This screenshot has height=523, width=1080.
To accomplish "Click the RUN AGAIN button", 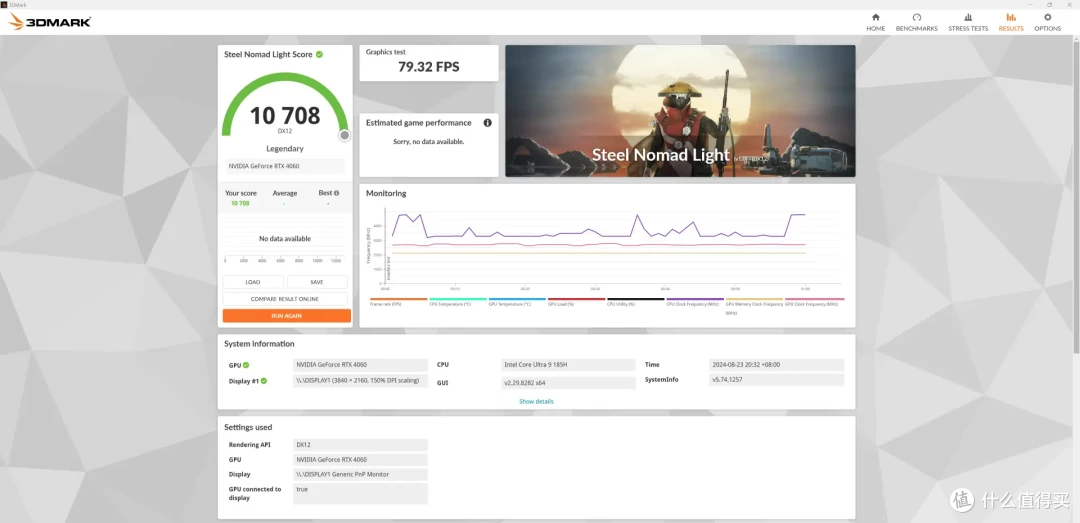I will (287, 316).
